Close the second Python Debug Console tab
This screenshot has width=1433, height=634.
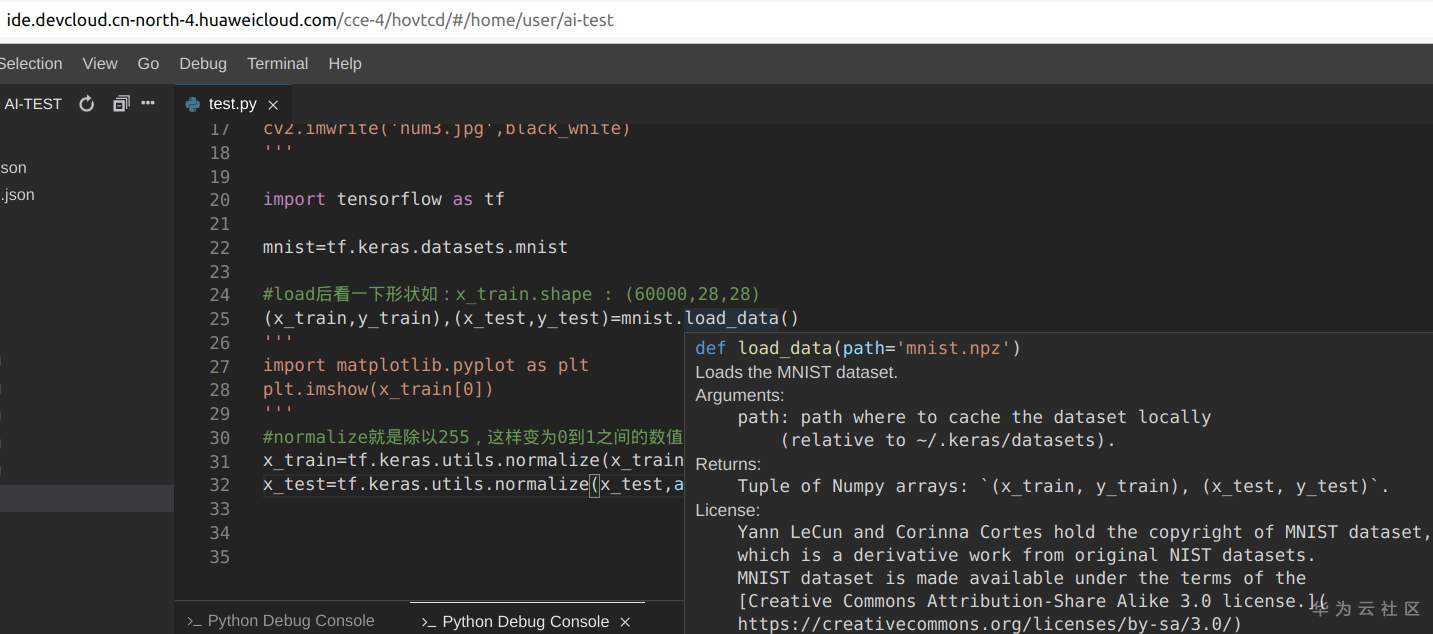pos(625,622)
